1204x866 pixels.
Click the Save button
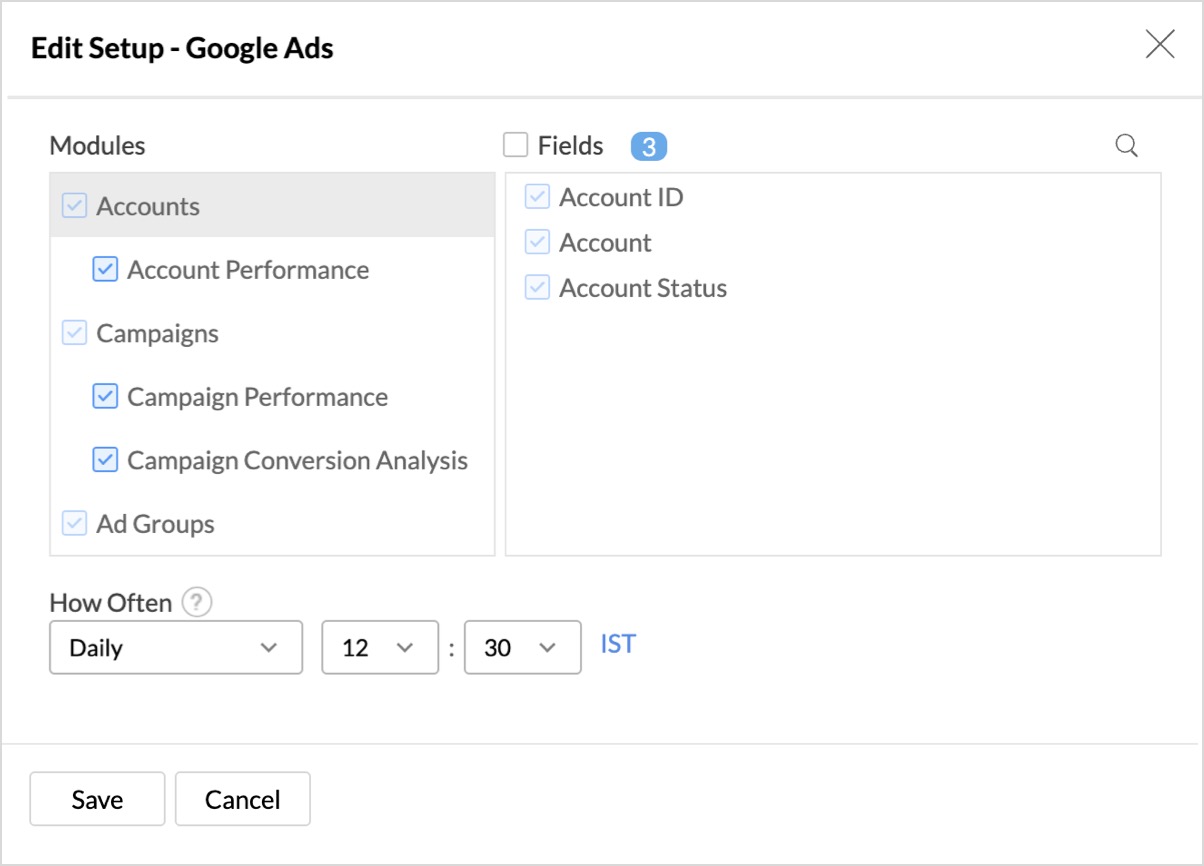pos(97,799)
